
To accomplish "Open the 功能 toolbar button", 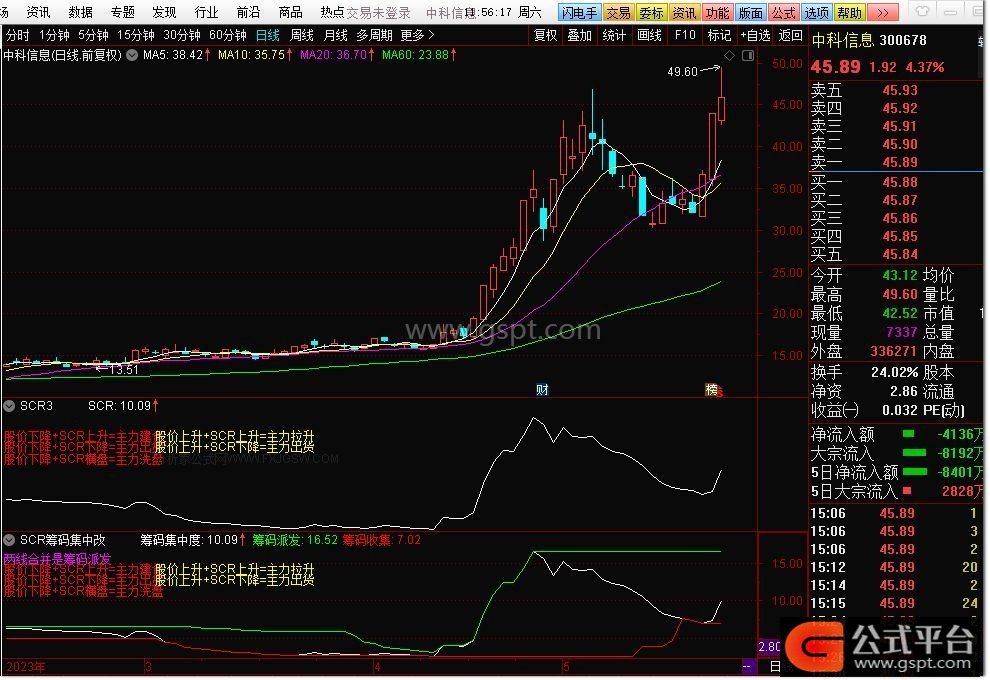I will tap(719, 13).
